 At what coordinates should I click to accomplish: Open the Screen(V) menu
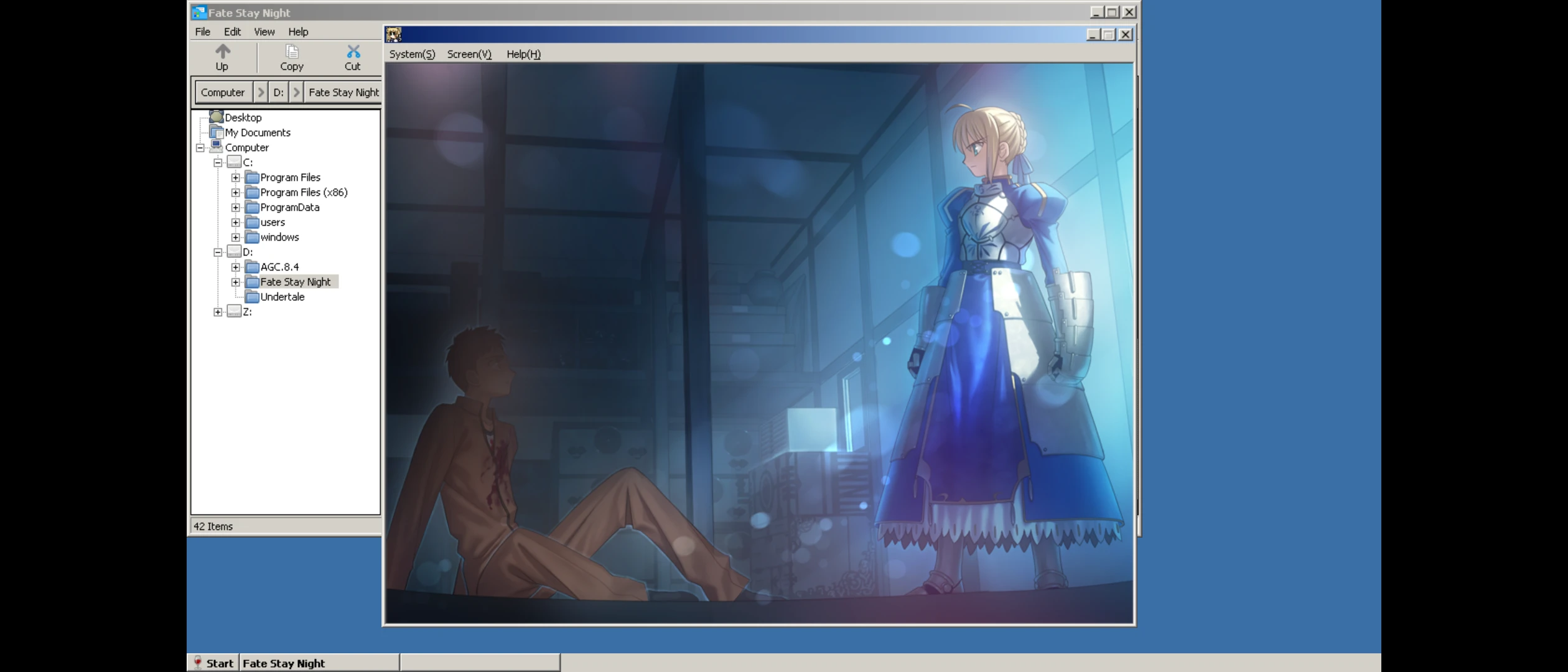469,54
